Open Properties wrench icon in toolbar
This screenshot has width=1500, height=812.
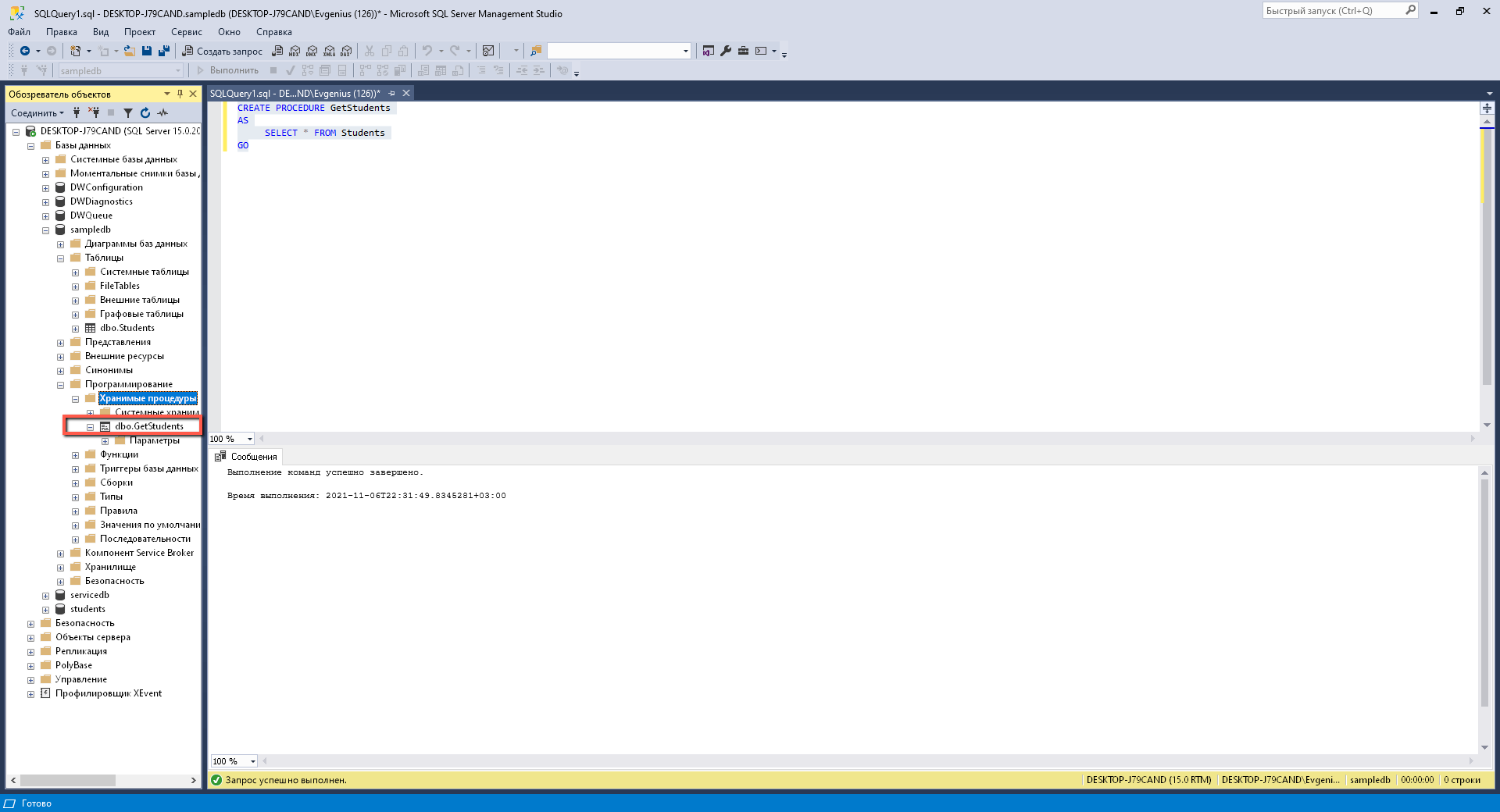point(726,51)
